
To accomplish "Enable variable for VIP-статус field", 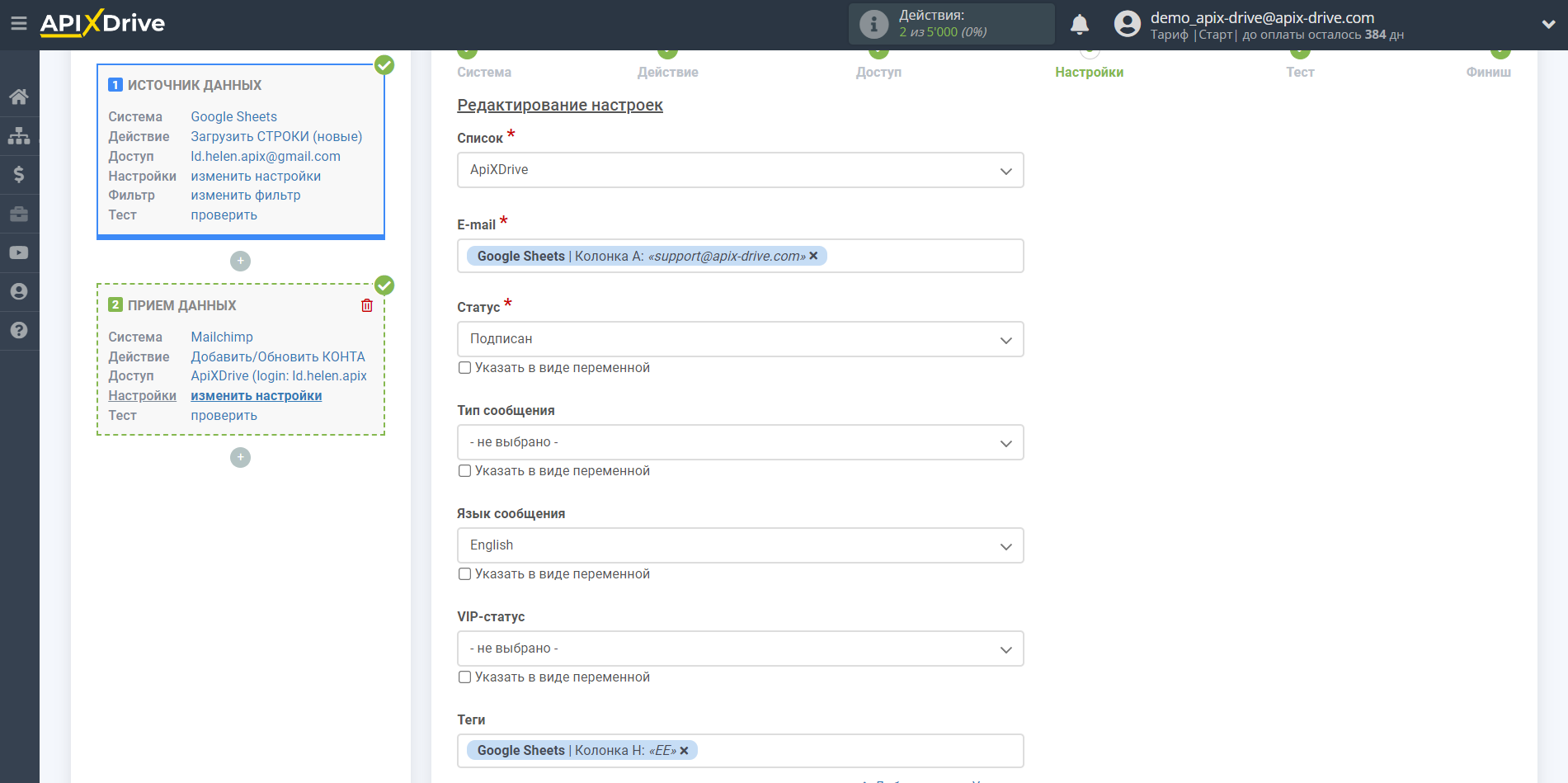I will (465, 677).
